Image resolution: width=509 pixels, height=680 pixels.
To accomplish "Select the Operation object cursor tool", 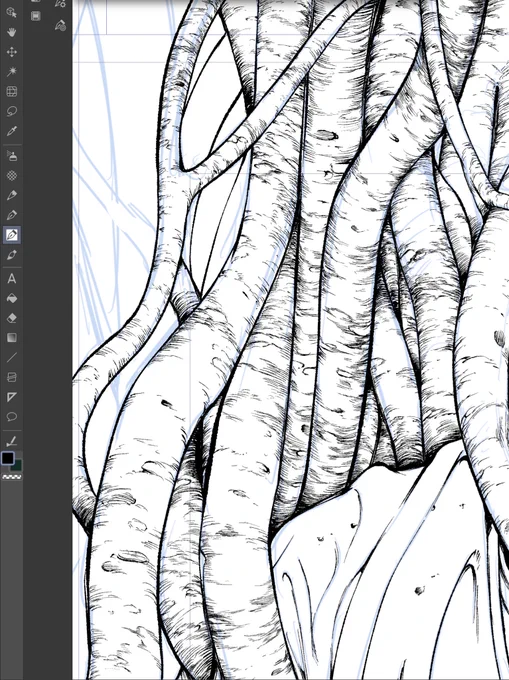I will click(x=11, y=13).
